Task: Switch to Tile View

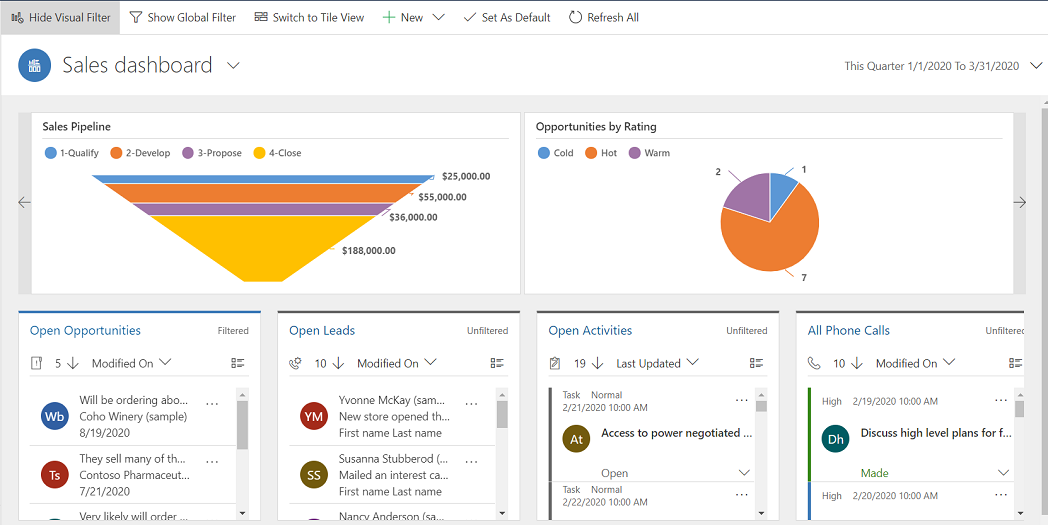Action: [309, 17]
